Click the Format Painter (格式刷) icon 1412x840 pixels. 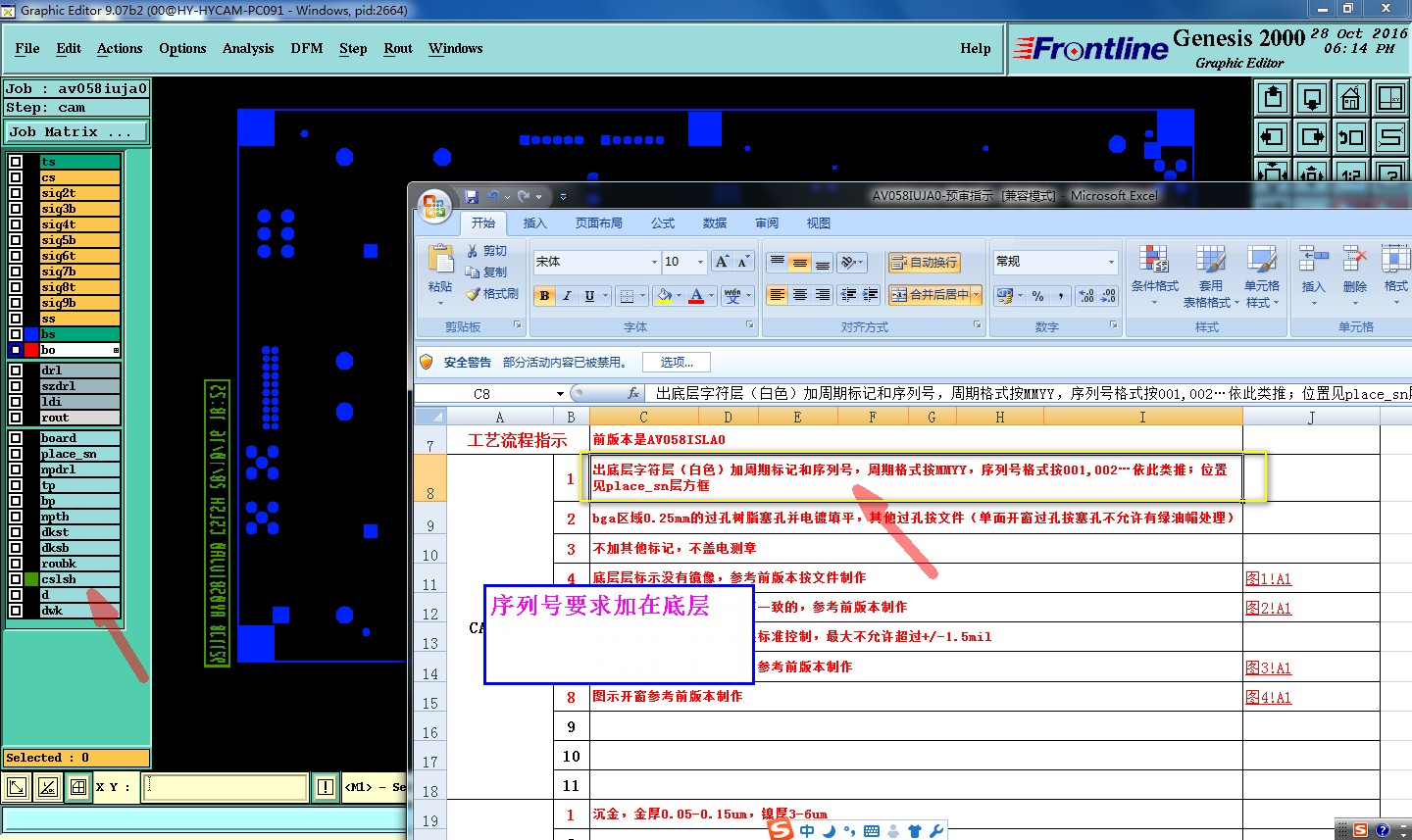click(x=473, y=294)
